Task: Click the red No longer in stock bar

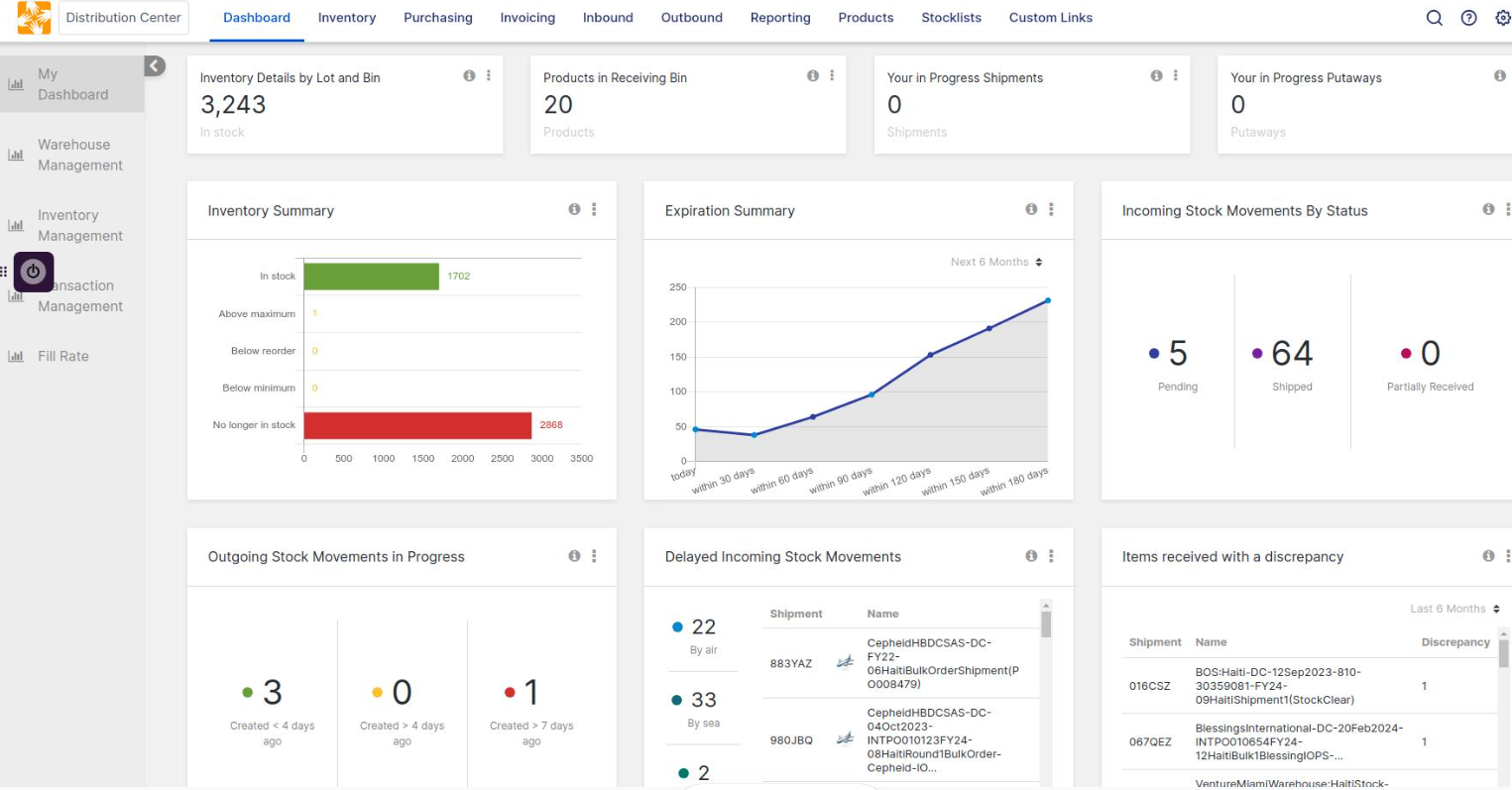Action: (x=417, y=425)
